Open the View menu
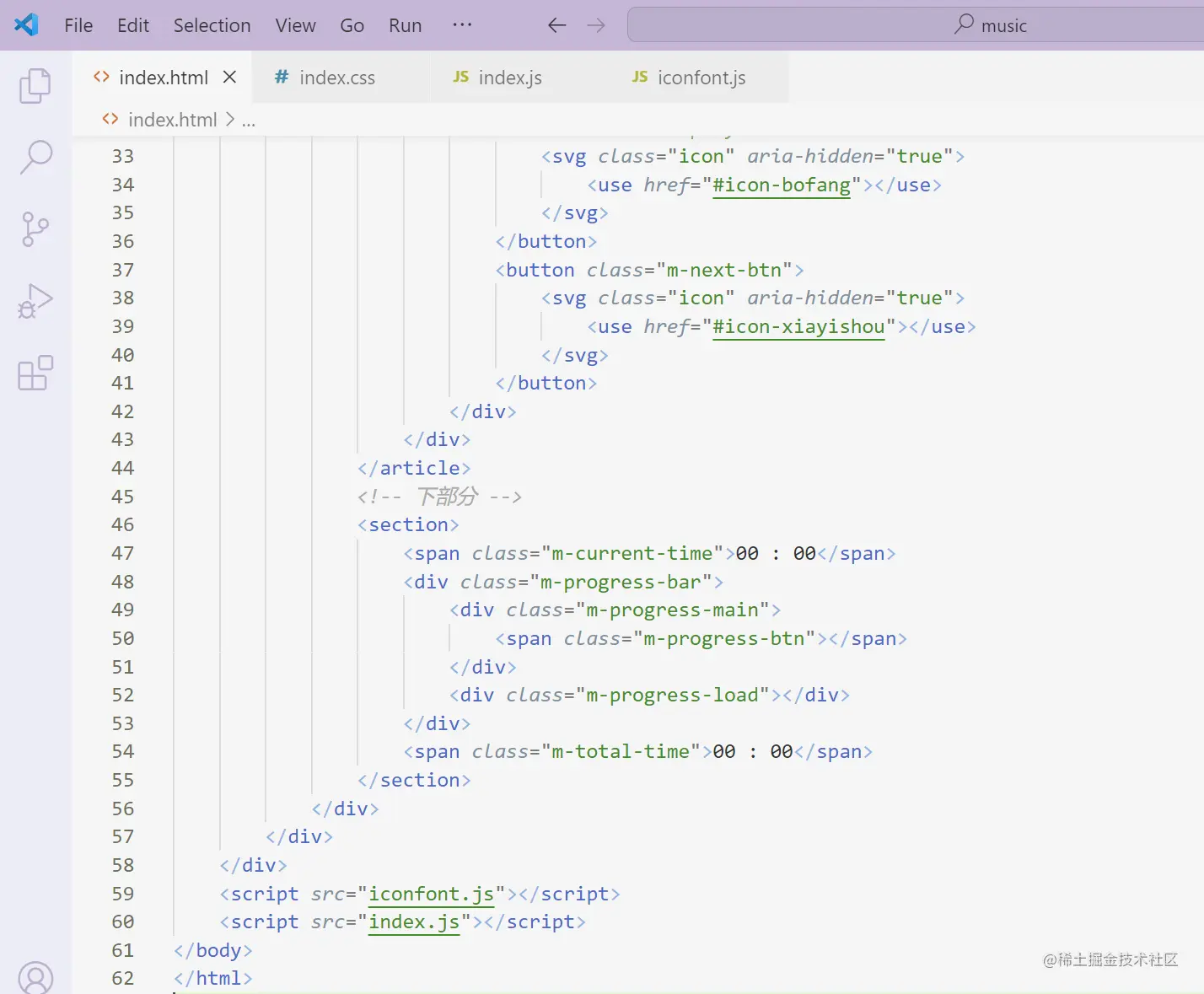The width and height of the screenshot is (1204, 994). click(295, 25)
